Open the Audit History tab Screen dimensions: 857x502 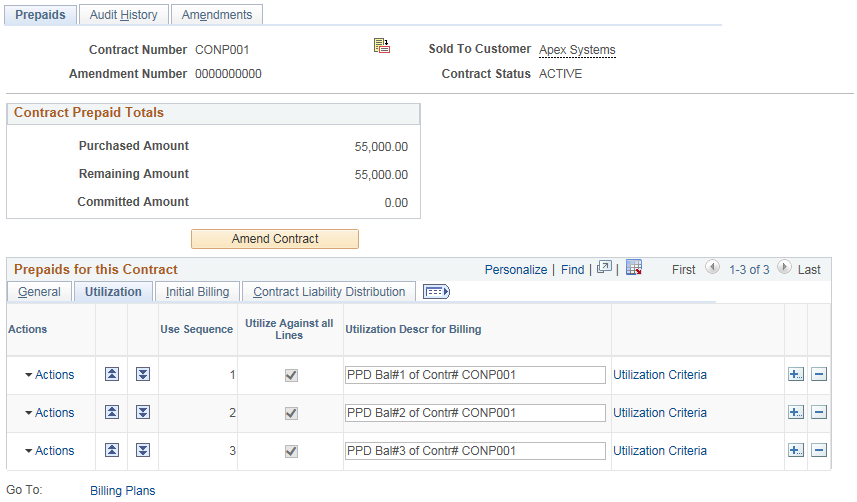124,15
